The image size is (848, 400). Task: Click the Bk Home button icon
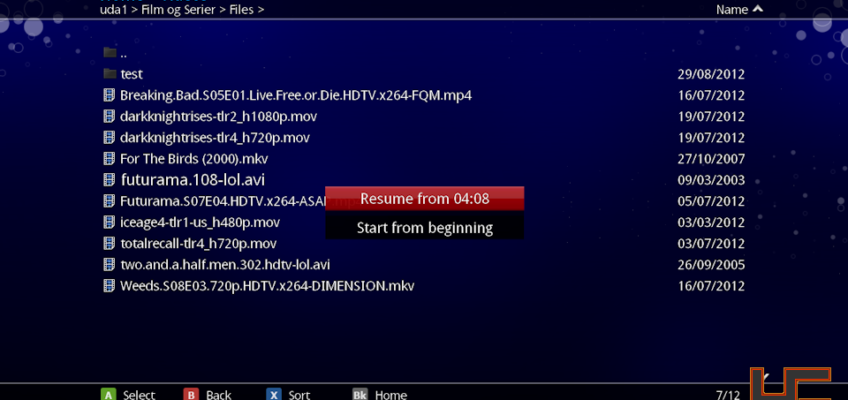point(360,395)
